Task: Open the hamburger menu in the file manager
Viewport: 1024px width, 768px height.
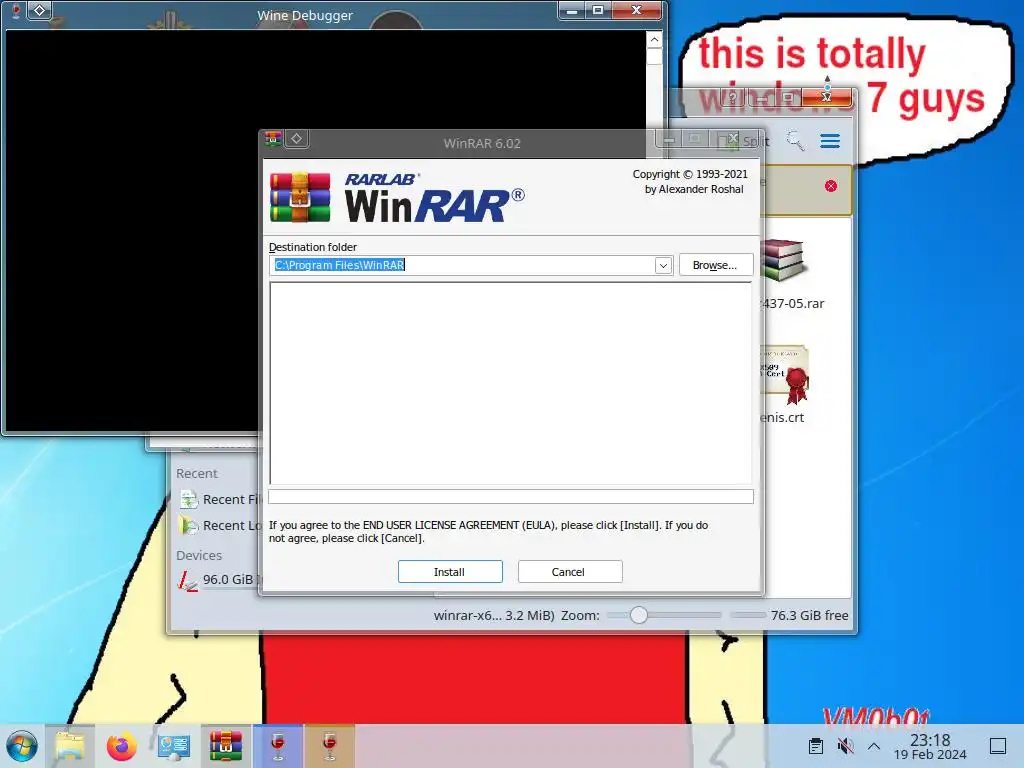Action: pos(830,141)
